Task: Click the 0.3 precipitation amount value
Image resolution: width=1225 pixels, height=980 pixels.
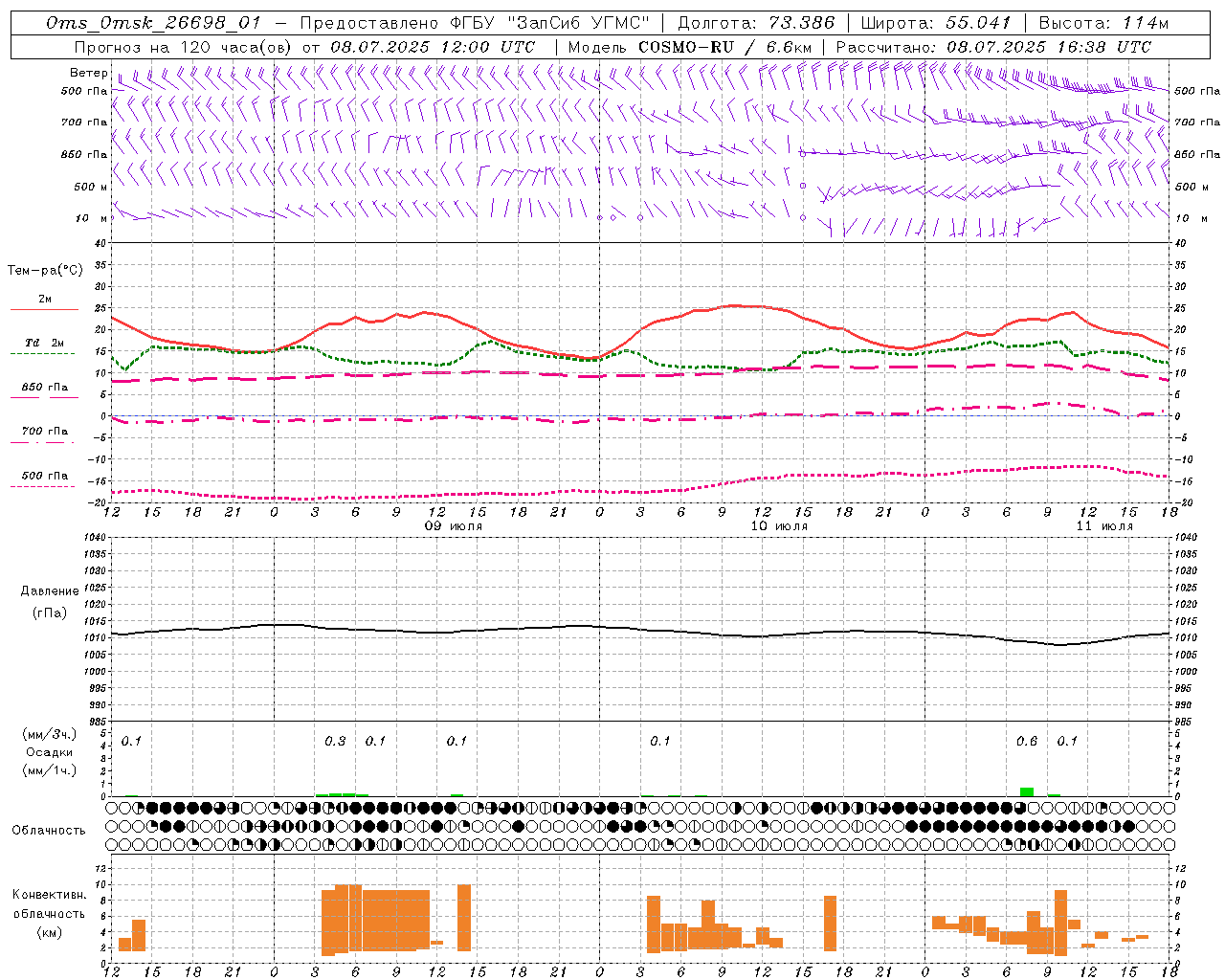Action: [335, 742]
